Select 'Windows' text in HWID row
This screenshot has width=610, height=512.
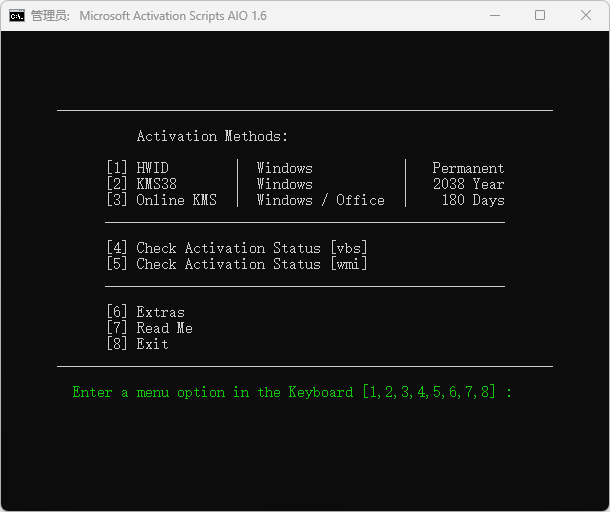tap(285, 168)
